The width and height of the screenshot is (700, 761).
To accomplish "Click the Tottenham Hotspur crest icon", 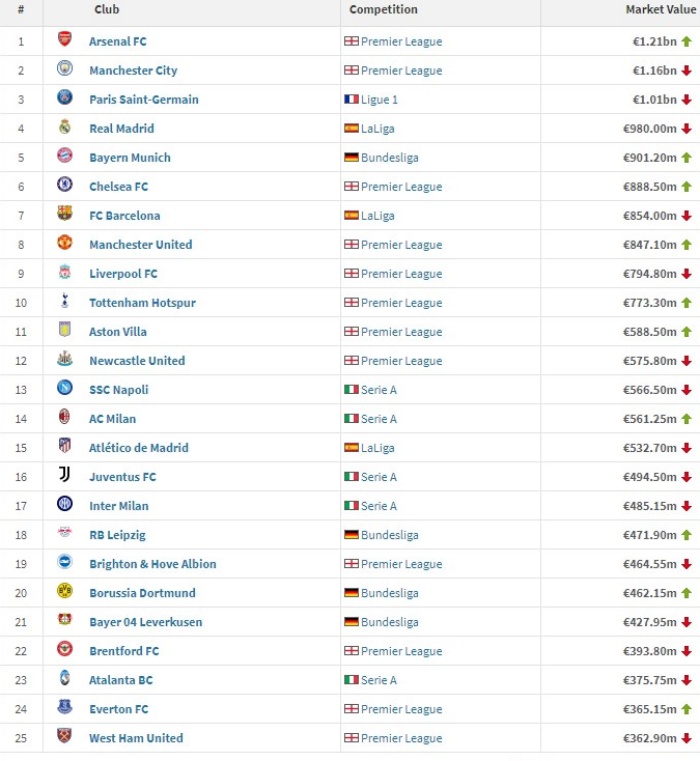I will click(x=65, y=300).
